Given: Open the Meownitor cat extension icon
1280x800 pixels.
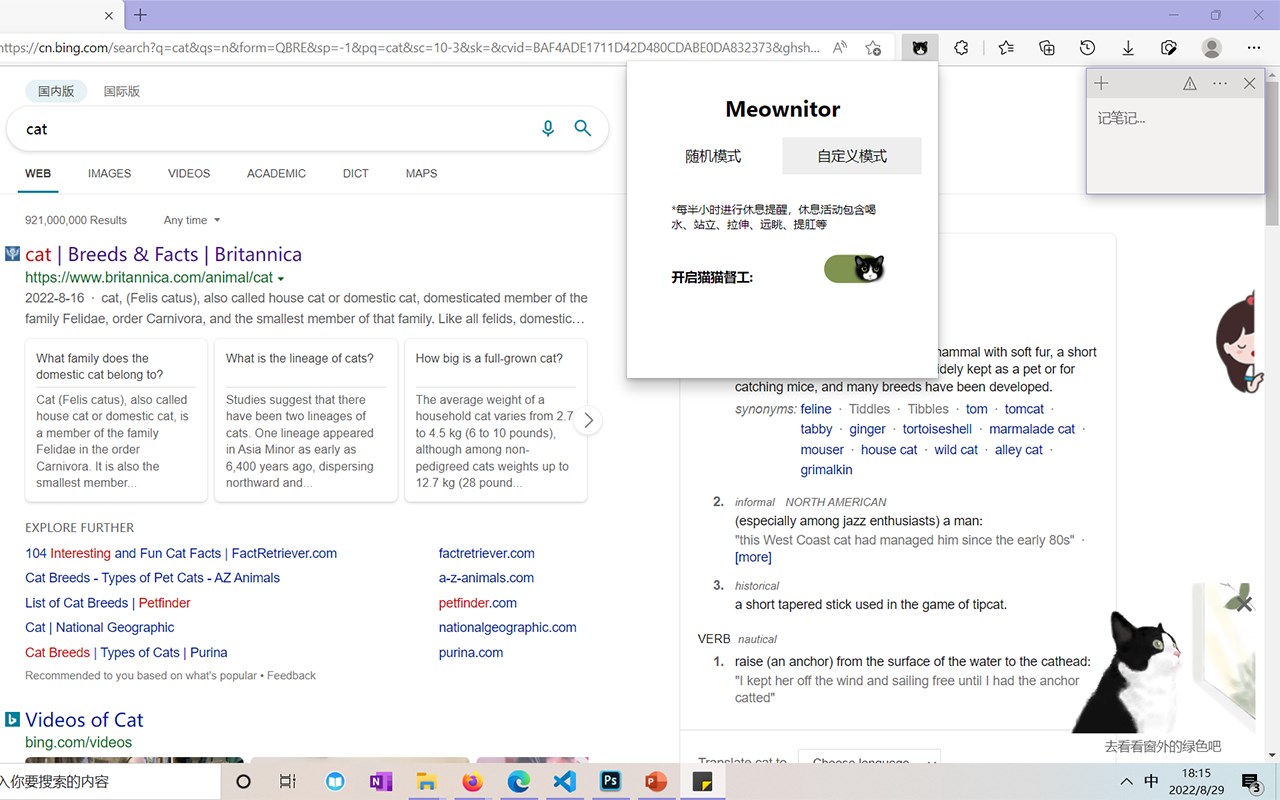Looking at the screenshot, I should (x=920, y=48).
